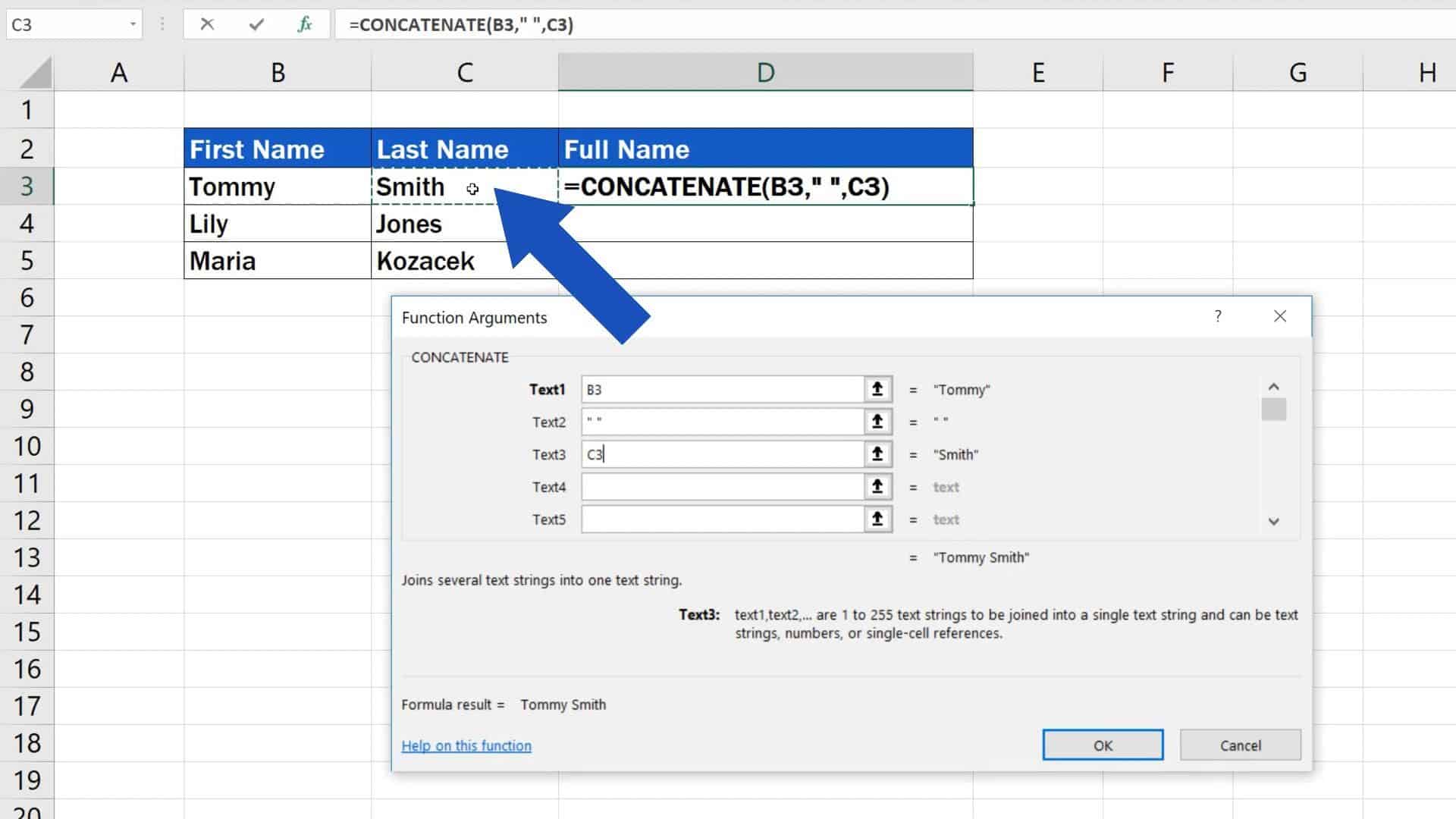Click the collapse dialog icon next to Text4

877,486
